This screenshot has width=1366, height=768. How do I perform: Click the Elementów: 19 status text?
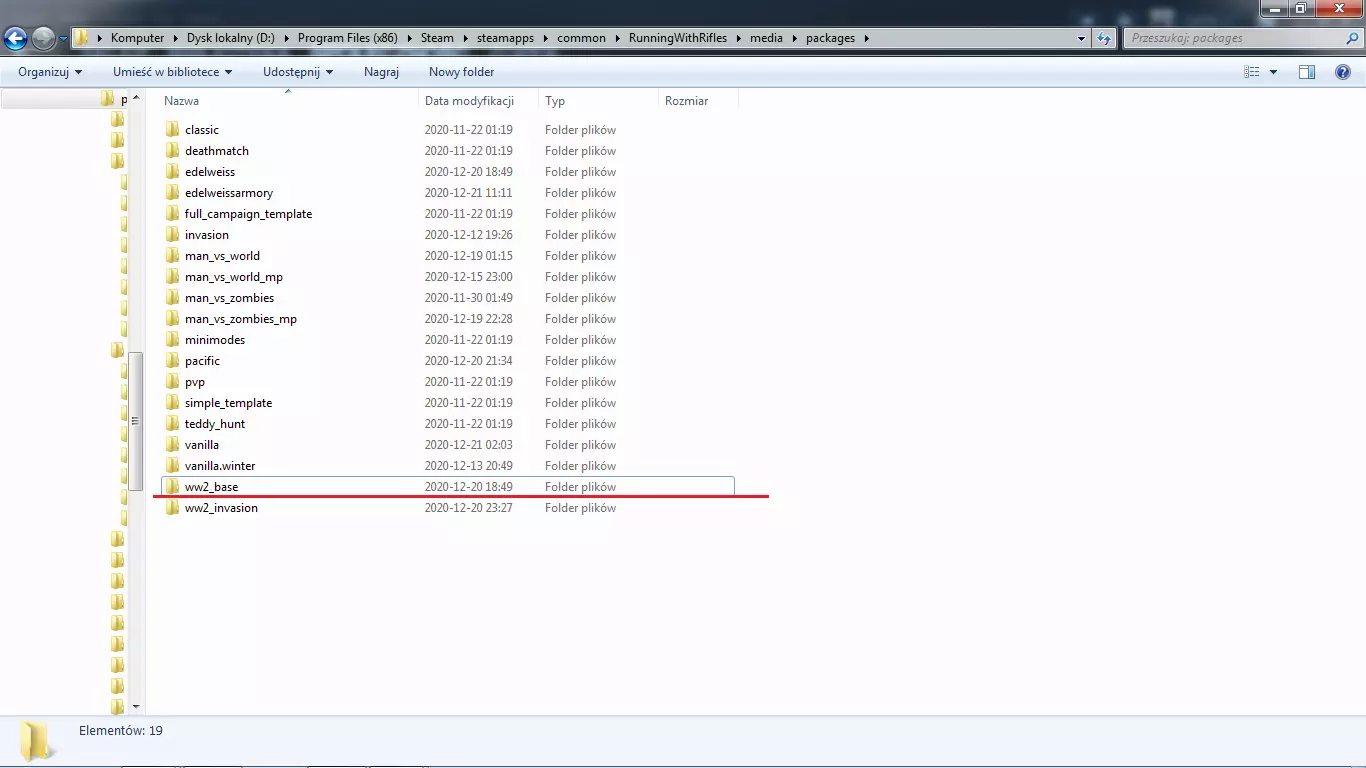click(x=121, y=731)
